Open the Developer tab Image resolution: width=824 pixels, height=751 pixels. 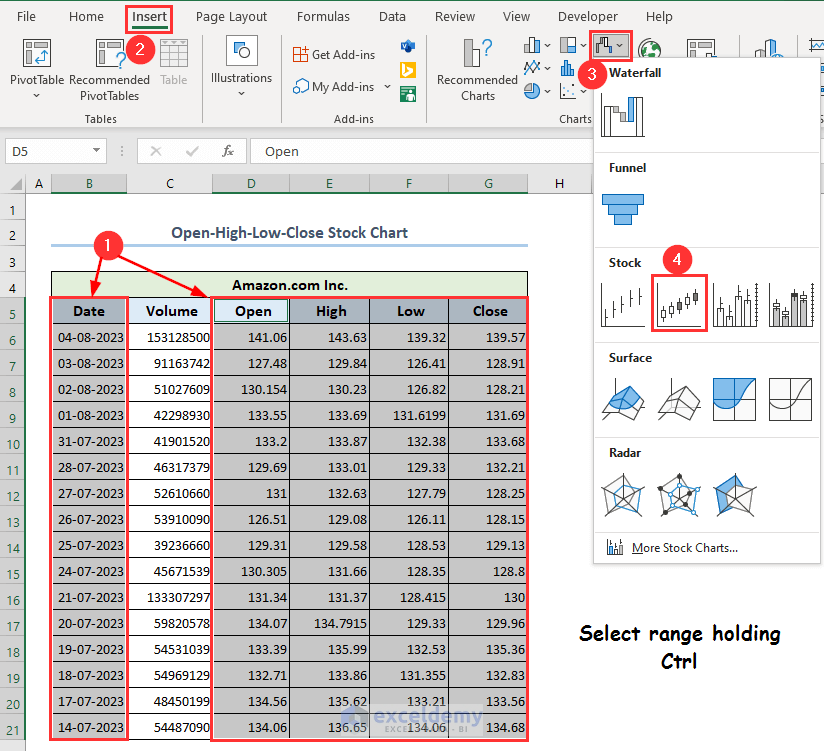pos(588,17)
